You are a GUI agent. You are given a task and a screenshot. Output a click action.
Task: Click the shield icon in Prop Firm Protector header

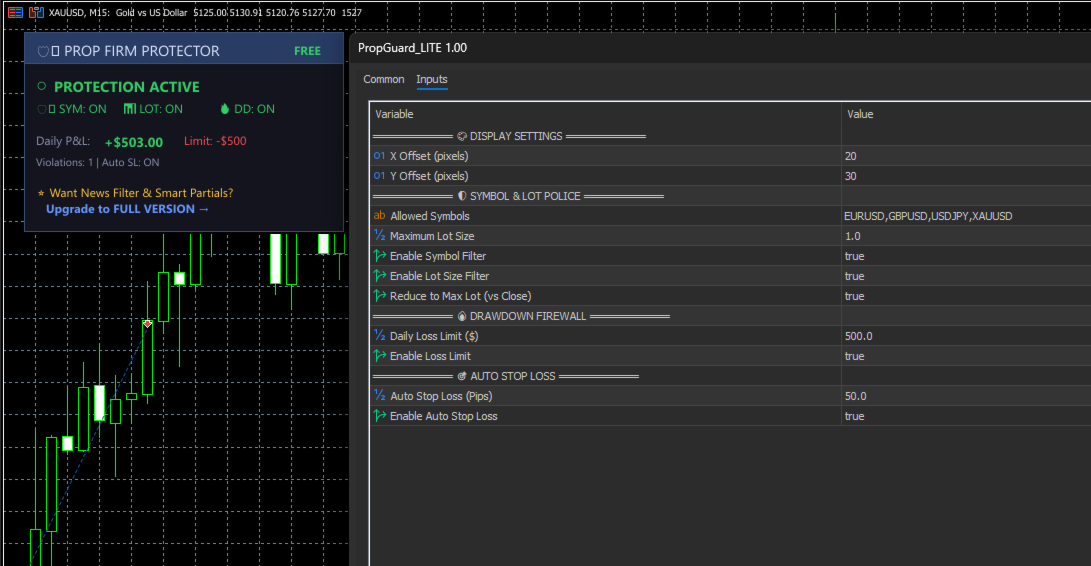tap(42, 51)
